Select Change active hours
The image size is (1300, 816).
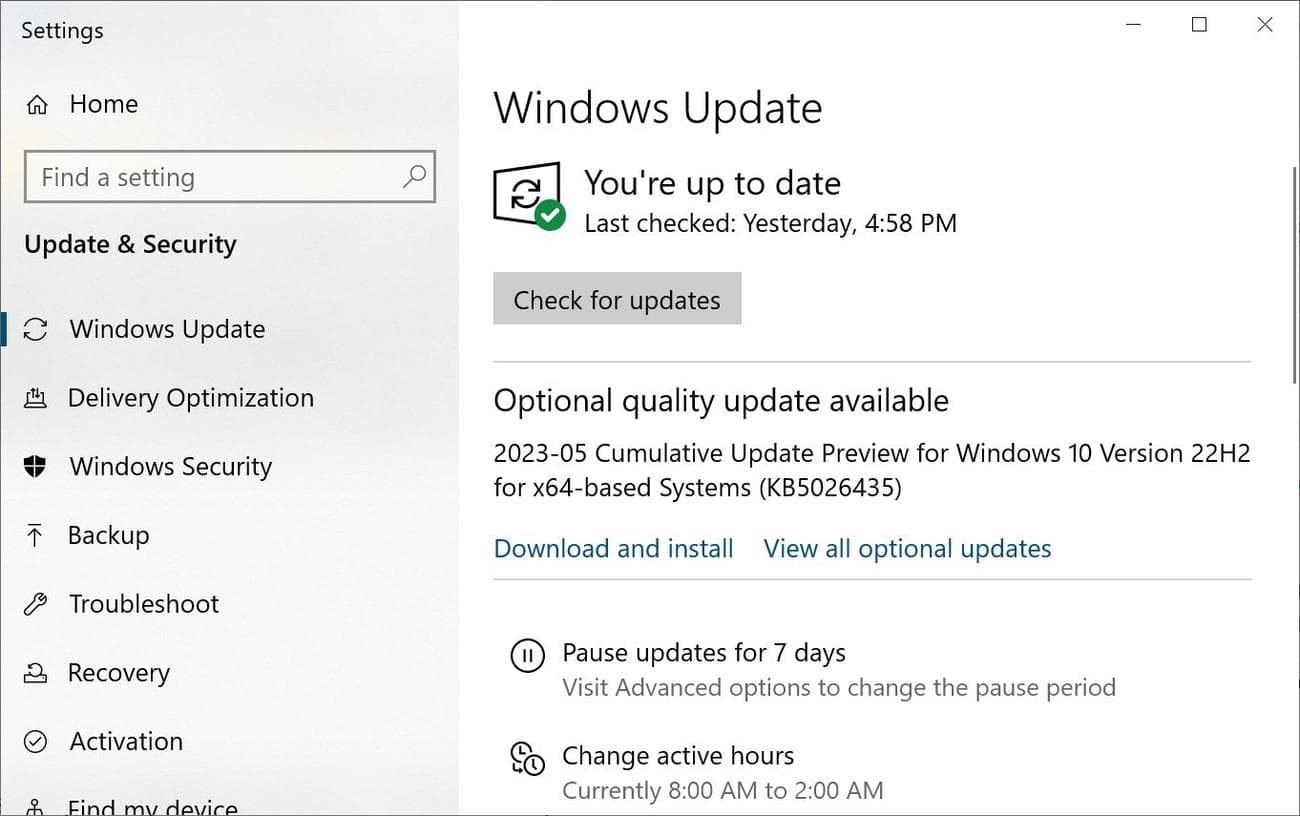pos(678,755)
